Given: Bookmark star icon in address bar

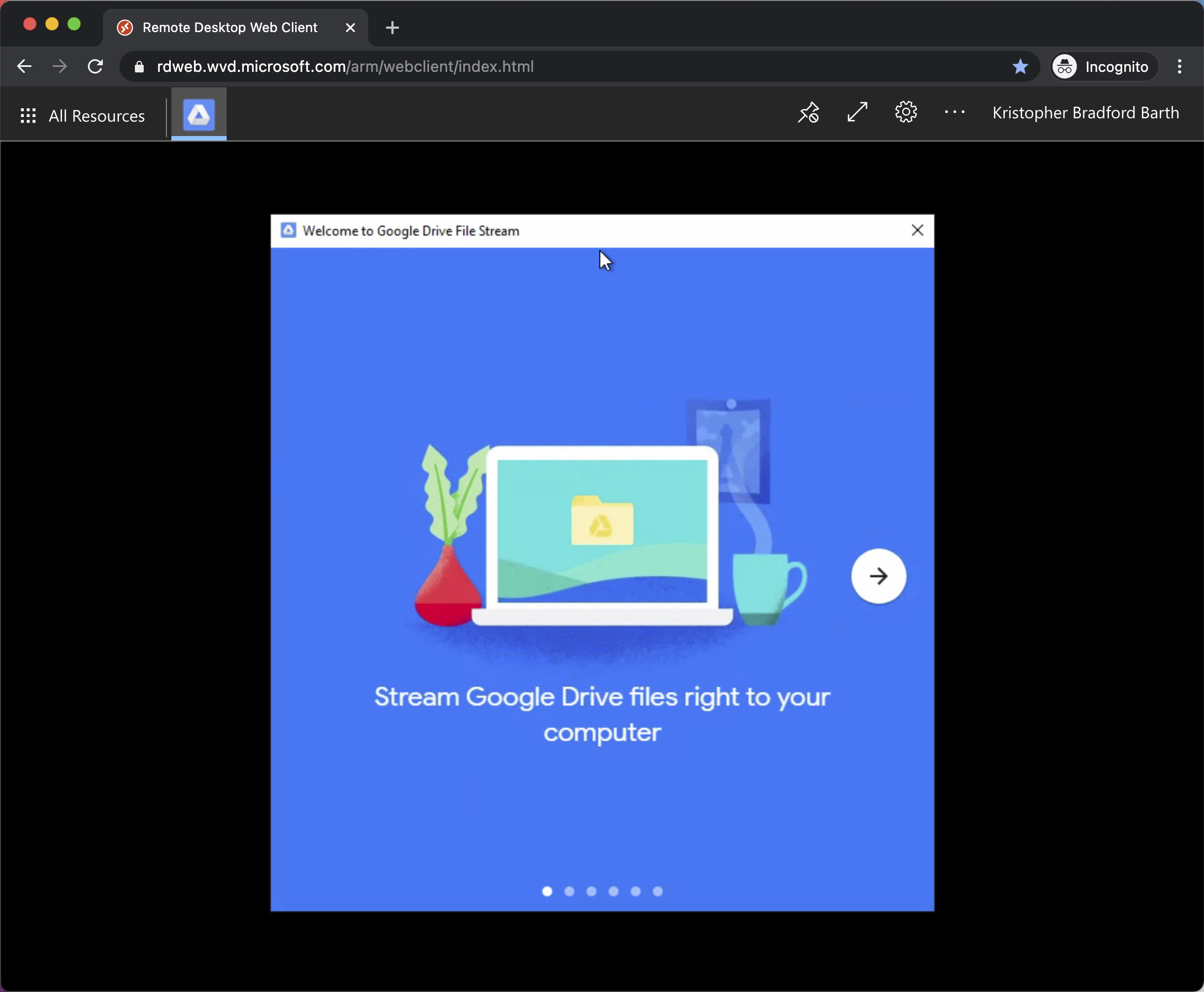Looking at the screenshot, I should [x=1020, y=66].
